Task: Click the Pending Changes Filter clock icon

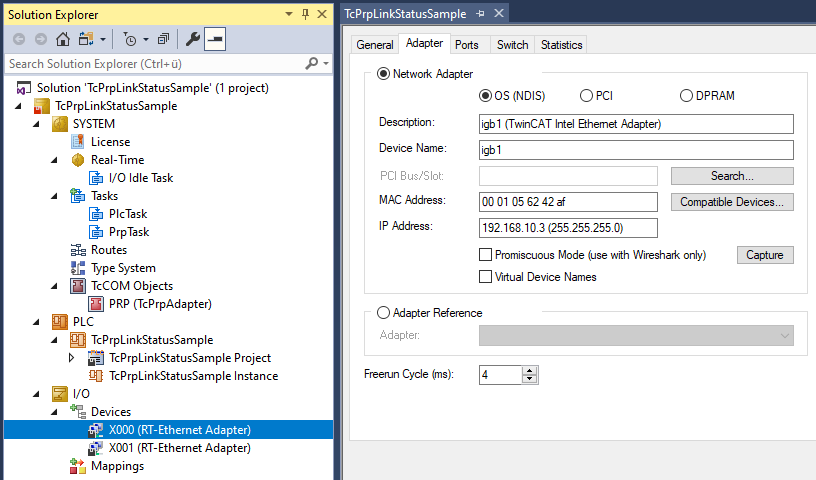Action: coord(130,39)
